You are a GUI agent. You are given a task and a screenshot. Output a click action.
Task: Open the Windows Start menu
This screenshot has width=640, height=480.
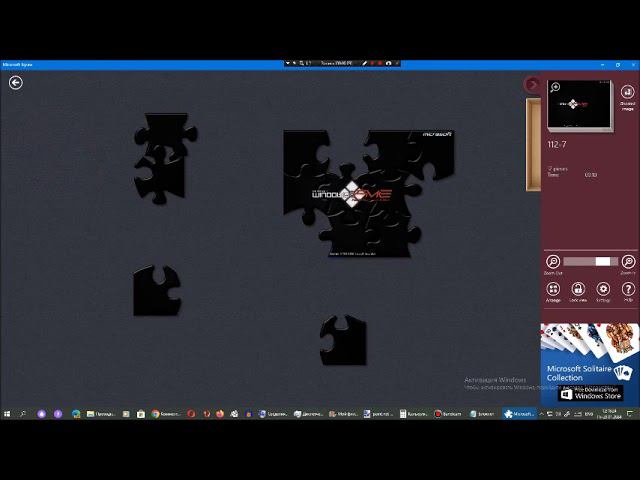[x=7, y=414]
